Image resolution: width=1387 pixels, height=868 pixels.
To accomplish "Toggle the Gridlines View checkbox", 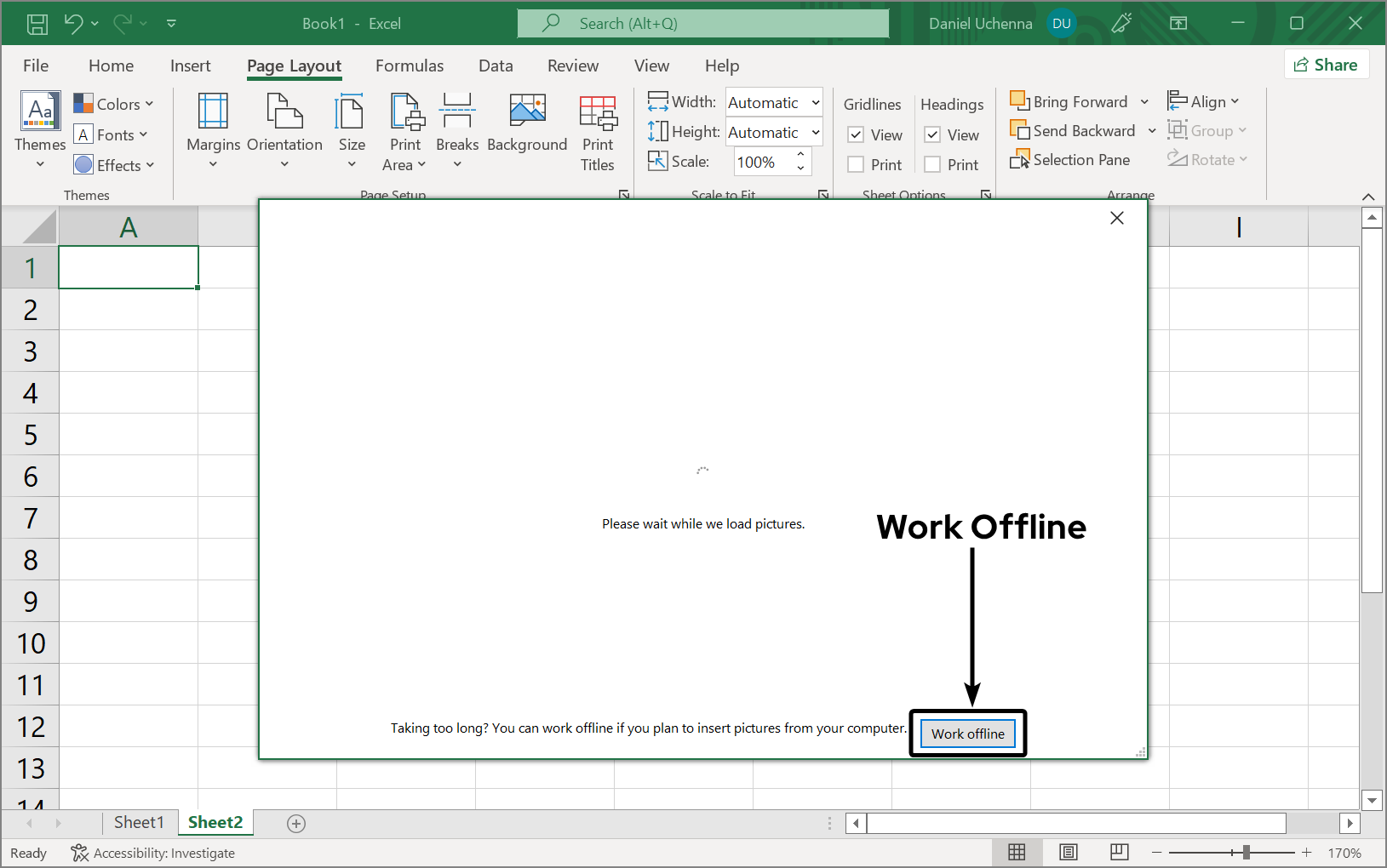I will 857,135.
